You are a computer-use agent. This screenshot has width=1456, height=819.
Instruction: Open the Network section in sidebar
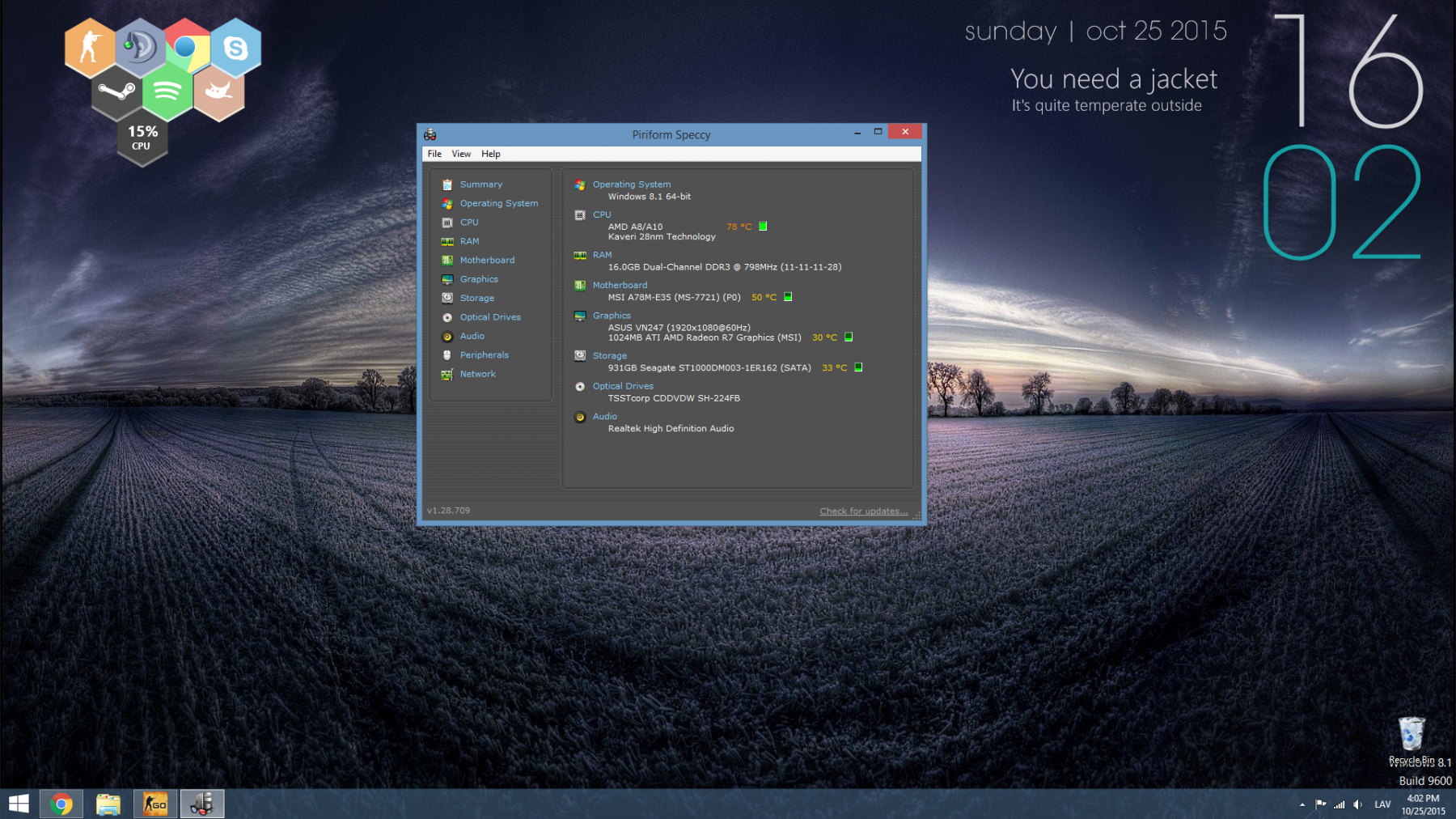pyautogui.click(x=477, y=374)
